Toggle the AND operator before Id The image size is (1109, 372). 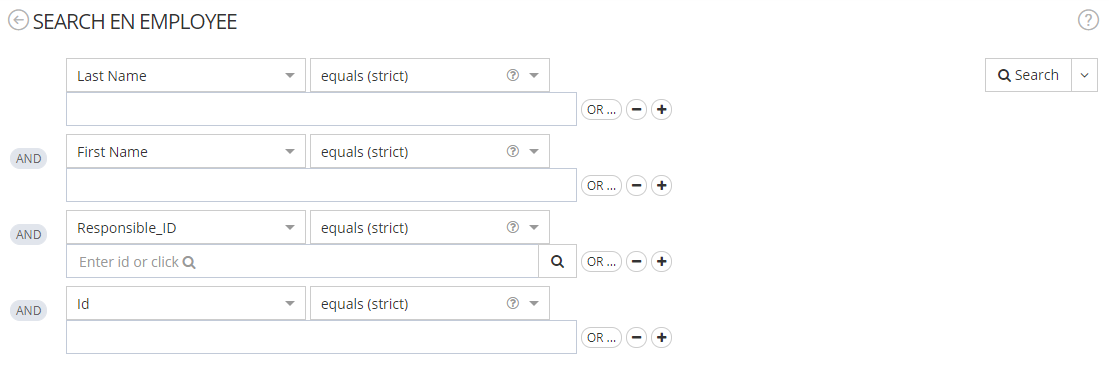tap(28, 310)
